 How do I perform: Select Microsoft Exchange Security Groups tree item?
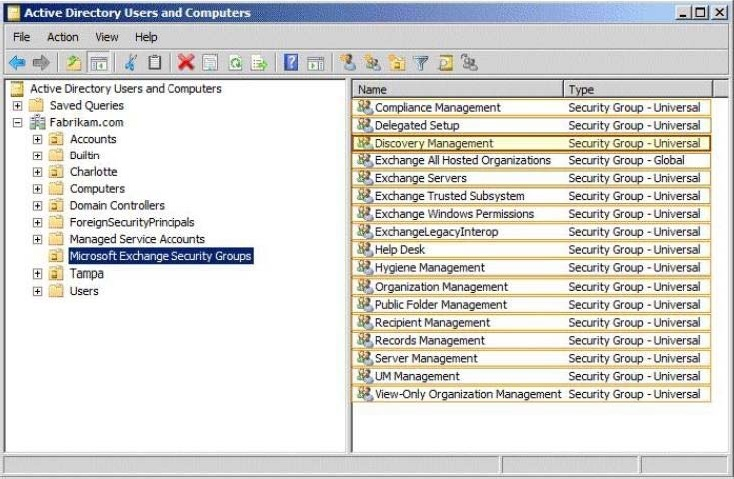click(161, 256)
